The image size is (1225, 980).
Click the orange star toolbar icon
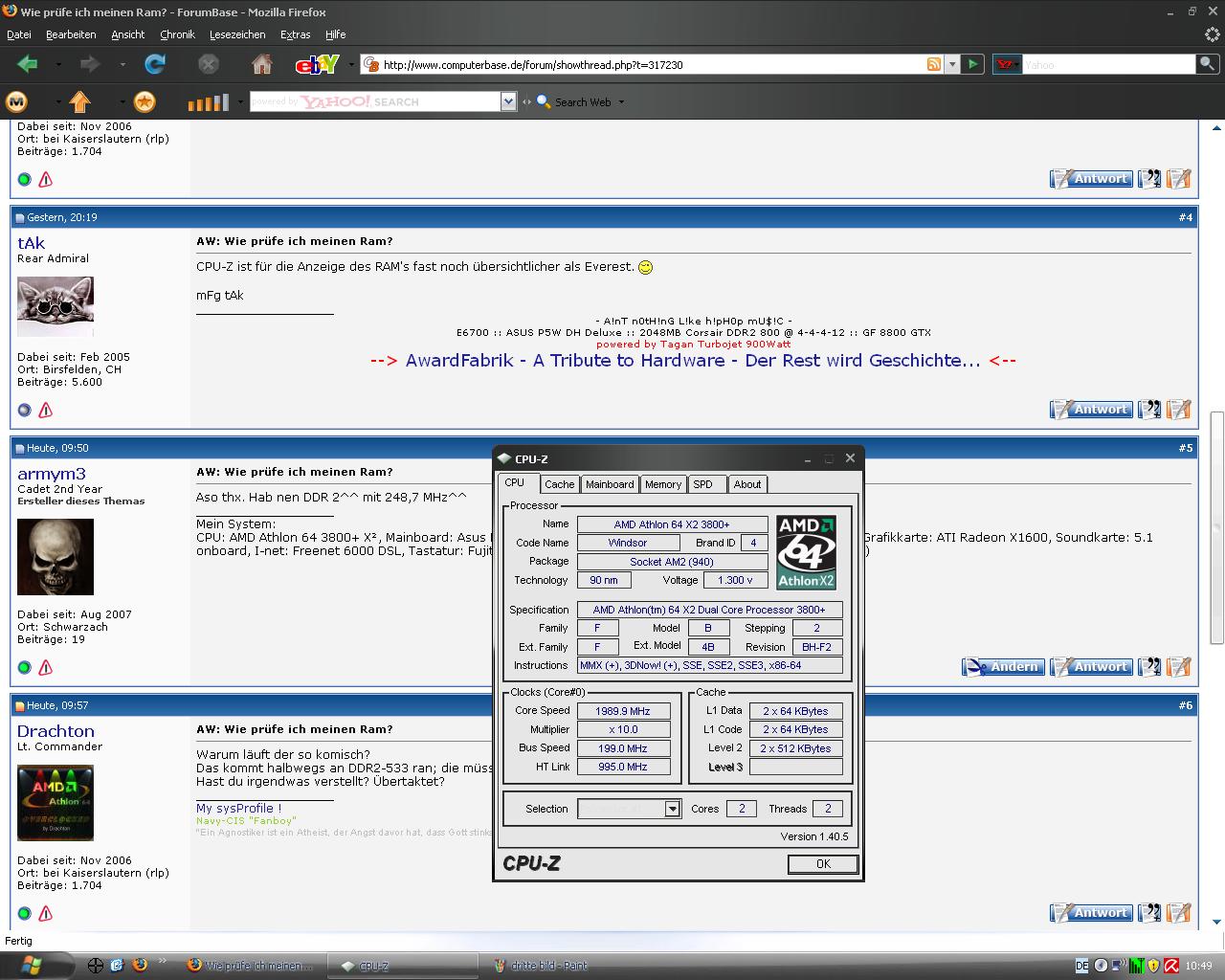point(144,101)
